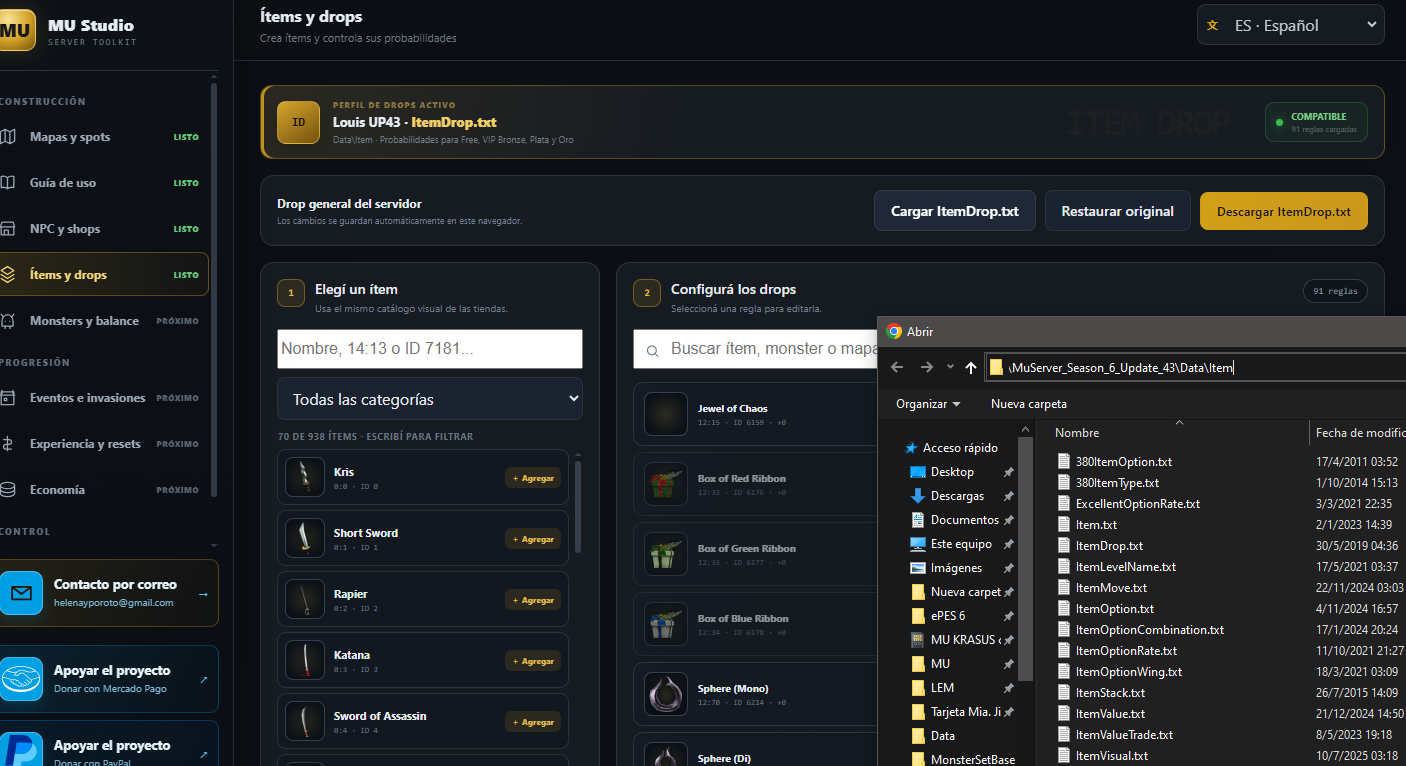Click the Sphere (Mono) item icon
This screenshot has height=766, width=1406.
665,694
